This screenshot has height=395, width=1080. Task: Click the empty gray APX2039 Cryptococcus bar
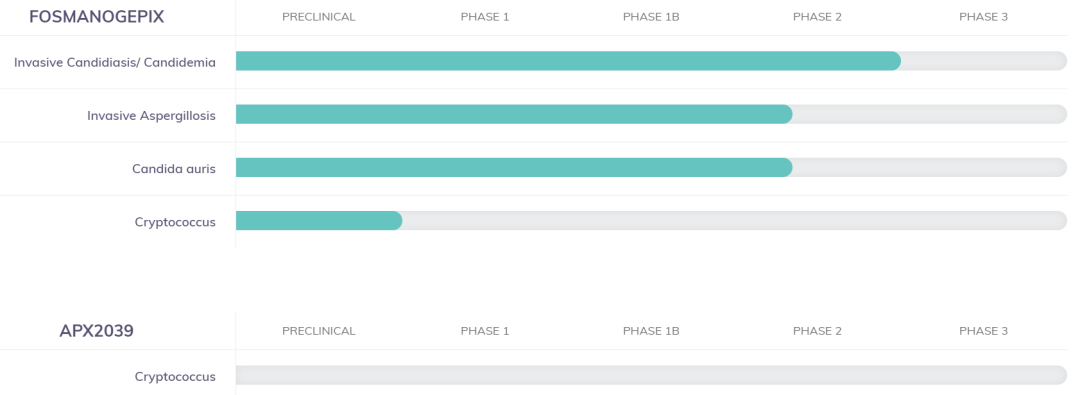(x=651, y=375)
